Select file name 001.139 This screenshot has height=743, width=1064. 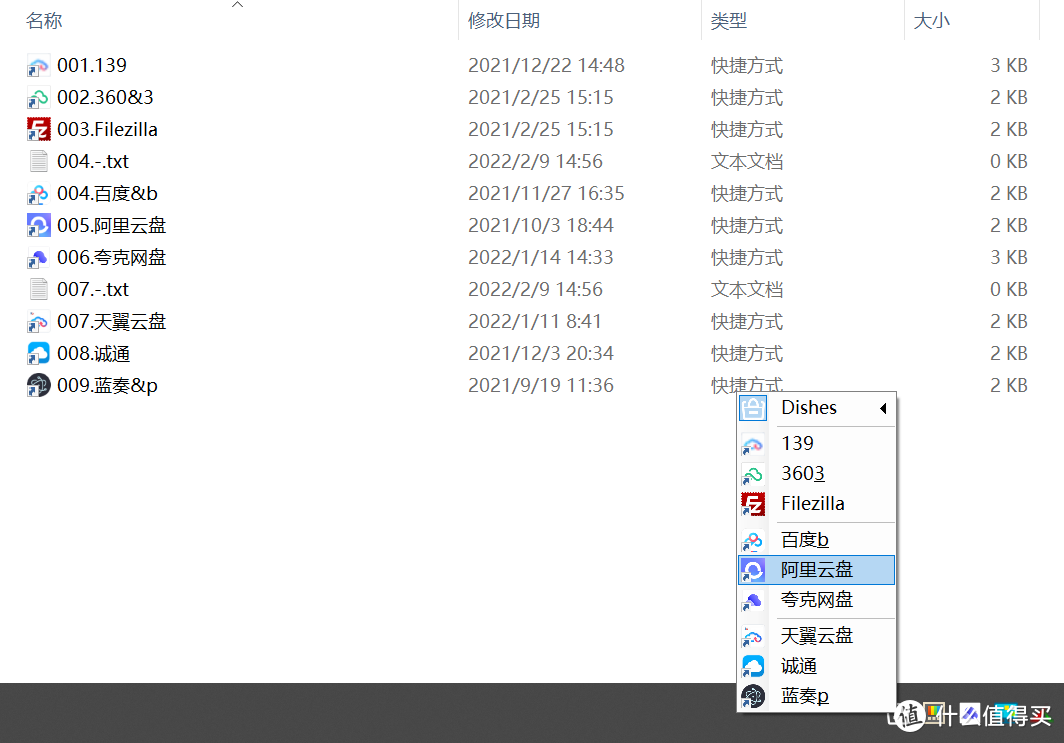coord(92,65)
